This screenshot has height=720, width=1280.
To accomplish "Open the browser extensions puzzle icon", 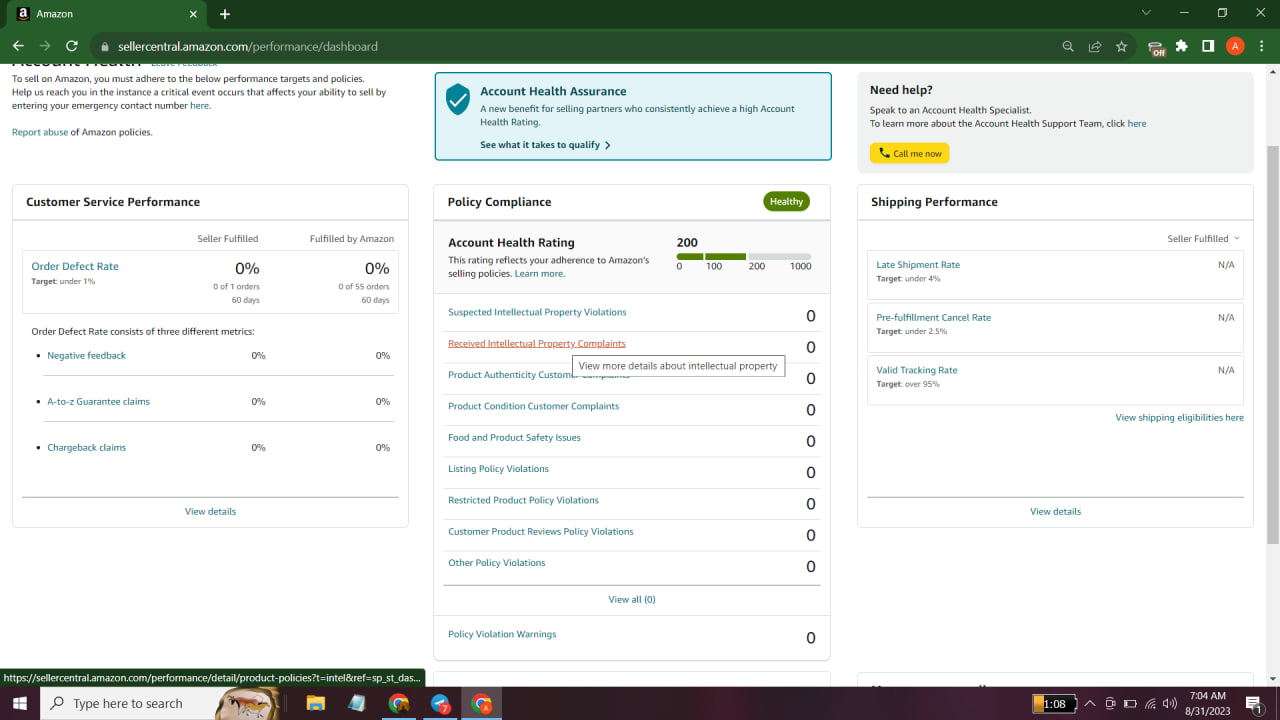I will (1182, 46).
